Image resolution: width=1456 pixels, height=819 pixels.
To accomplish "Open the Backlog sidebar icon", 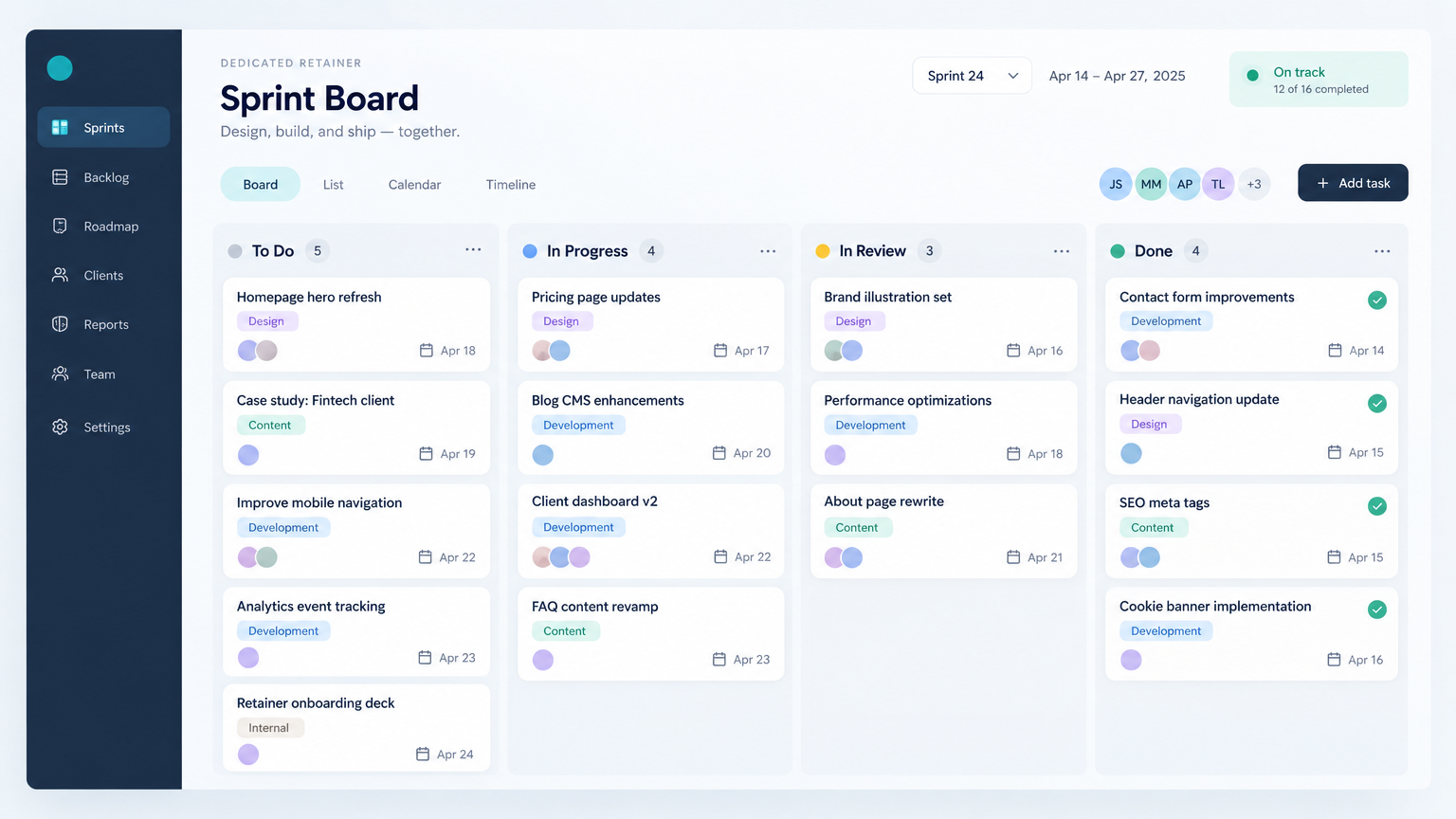I will point(60,177).
